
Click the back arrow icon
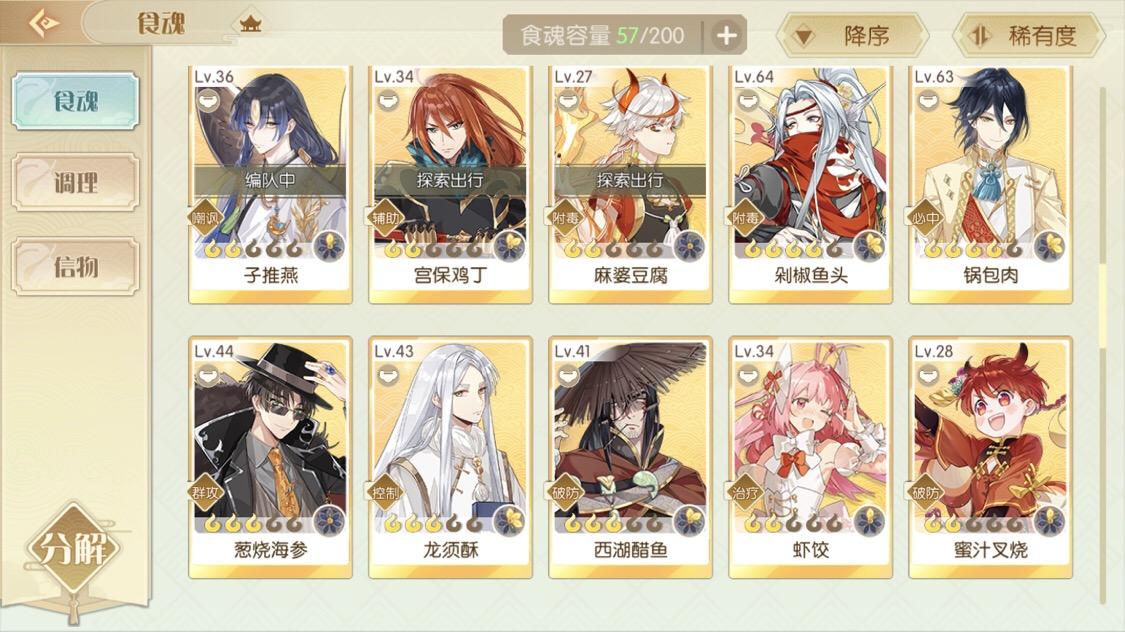(44, 23)
